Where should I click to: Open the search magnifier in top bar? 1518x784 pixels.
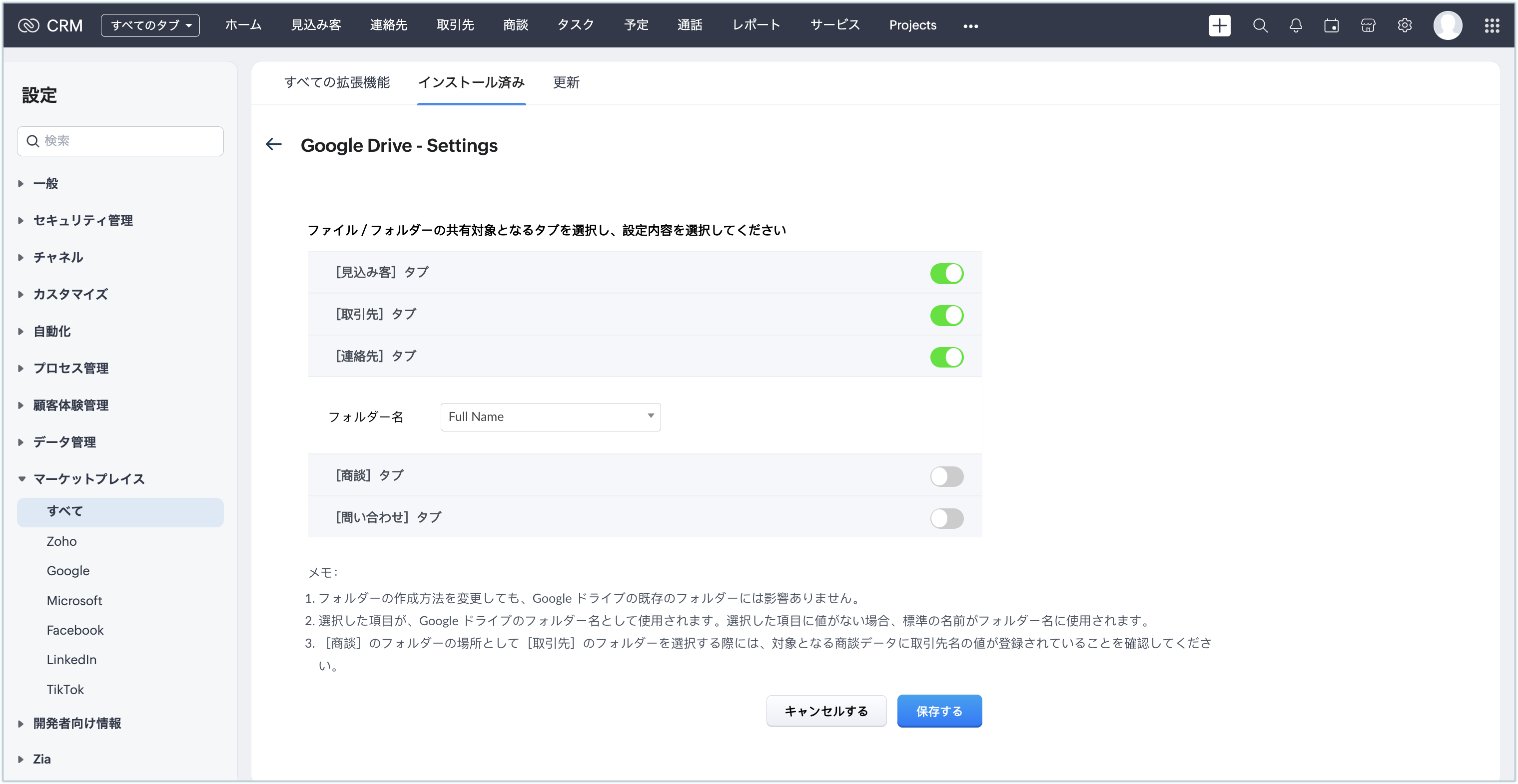click(1259, 25)
